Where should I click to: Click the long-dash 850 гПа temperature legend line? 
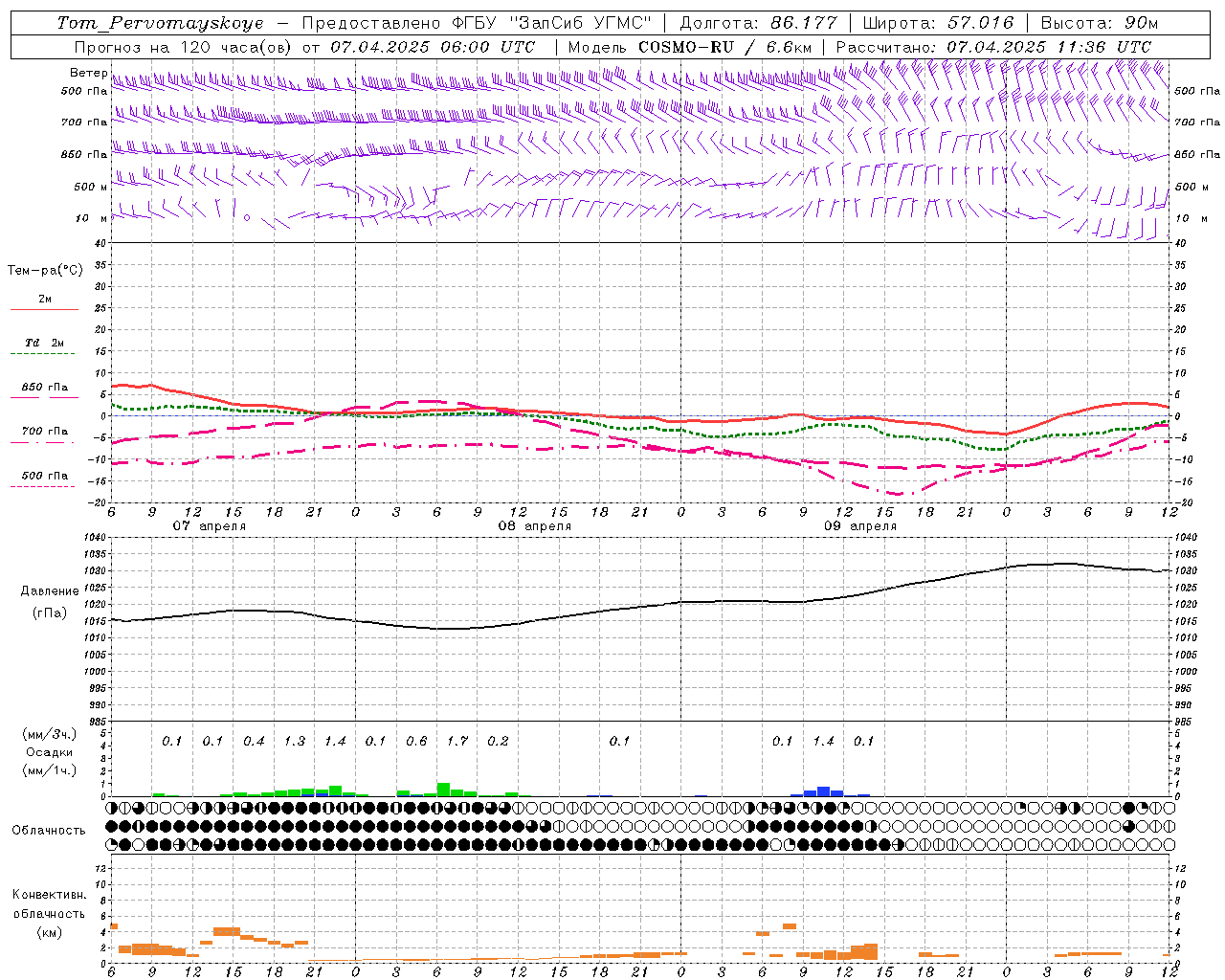(x=44, y=397)
